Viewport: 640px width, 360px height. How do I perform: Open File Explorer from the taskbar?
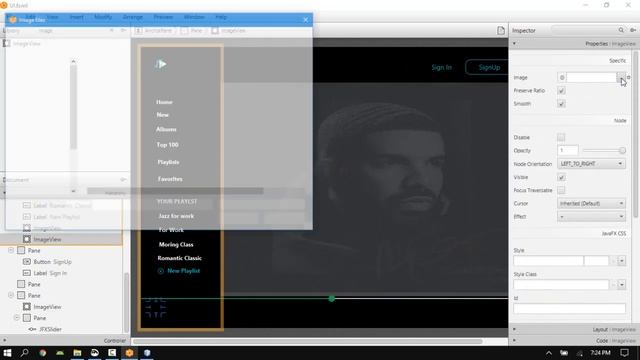(77, 353)
